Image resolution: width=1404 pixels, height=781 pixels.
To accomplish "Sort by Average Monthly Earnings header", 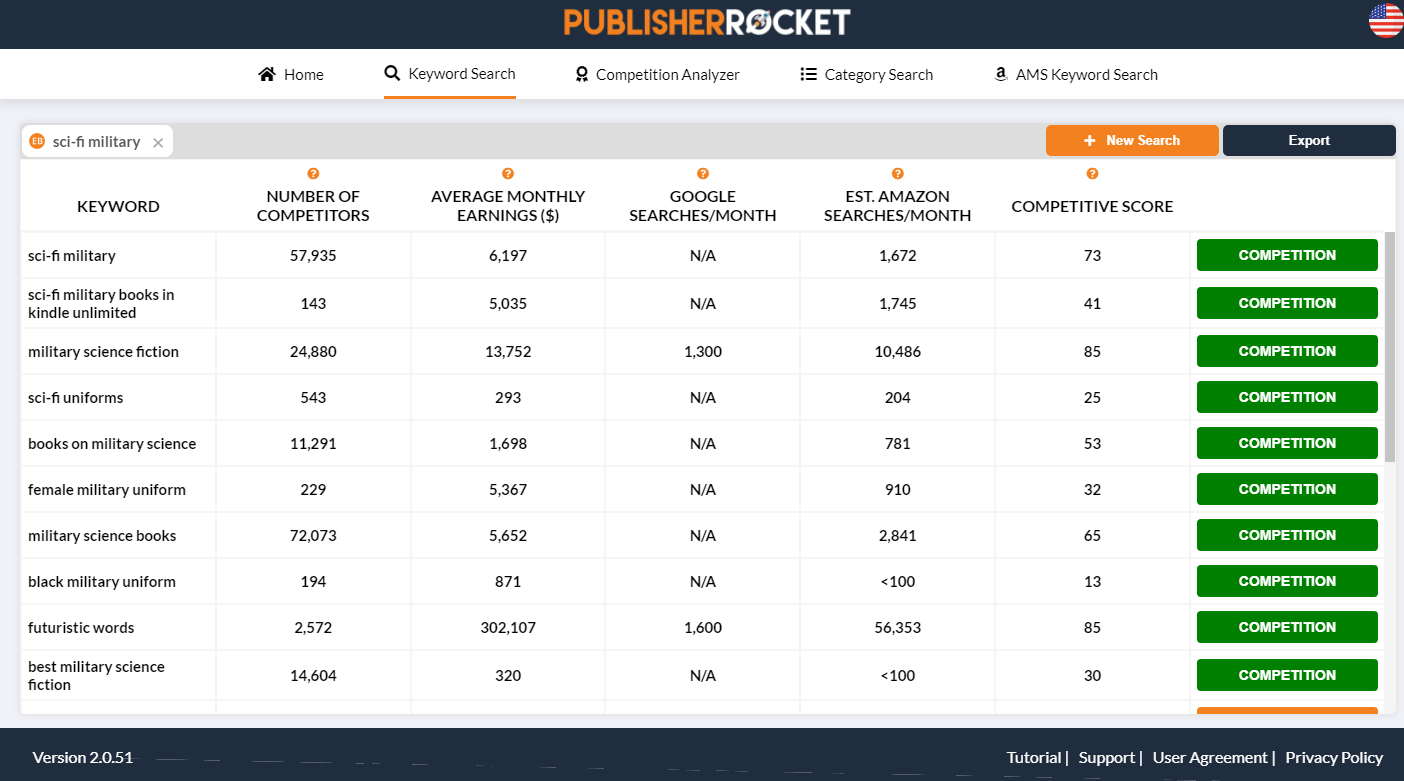I will coord(508,205).
